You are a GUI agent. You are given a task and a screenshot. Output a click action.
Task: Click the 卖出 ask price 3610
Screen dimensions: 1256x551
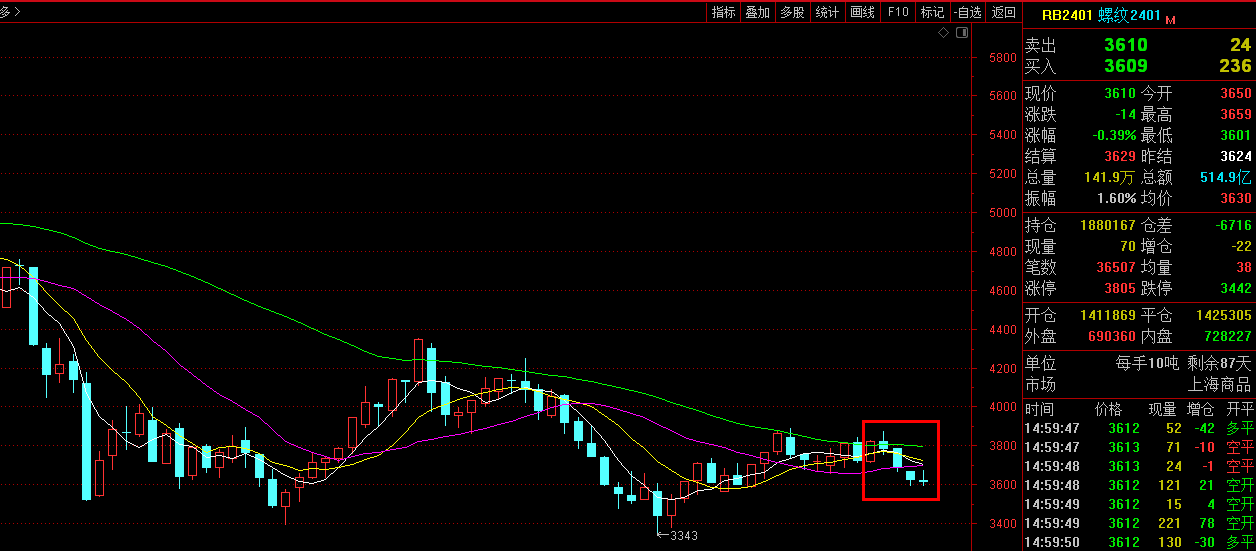point(1125,45)
